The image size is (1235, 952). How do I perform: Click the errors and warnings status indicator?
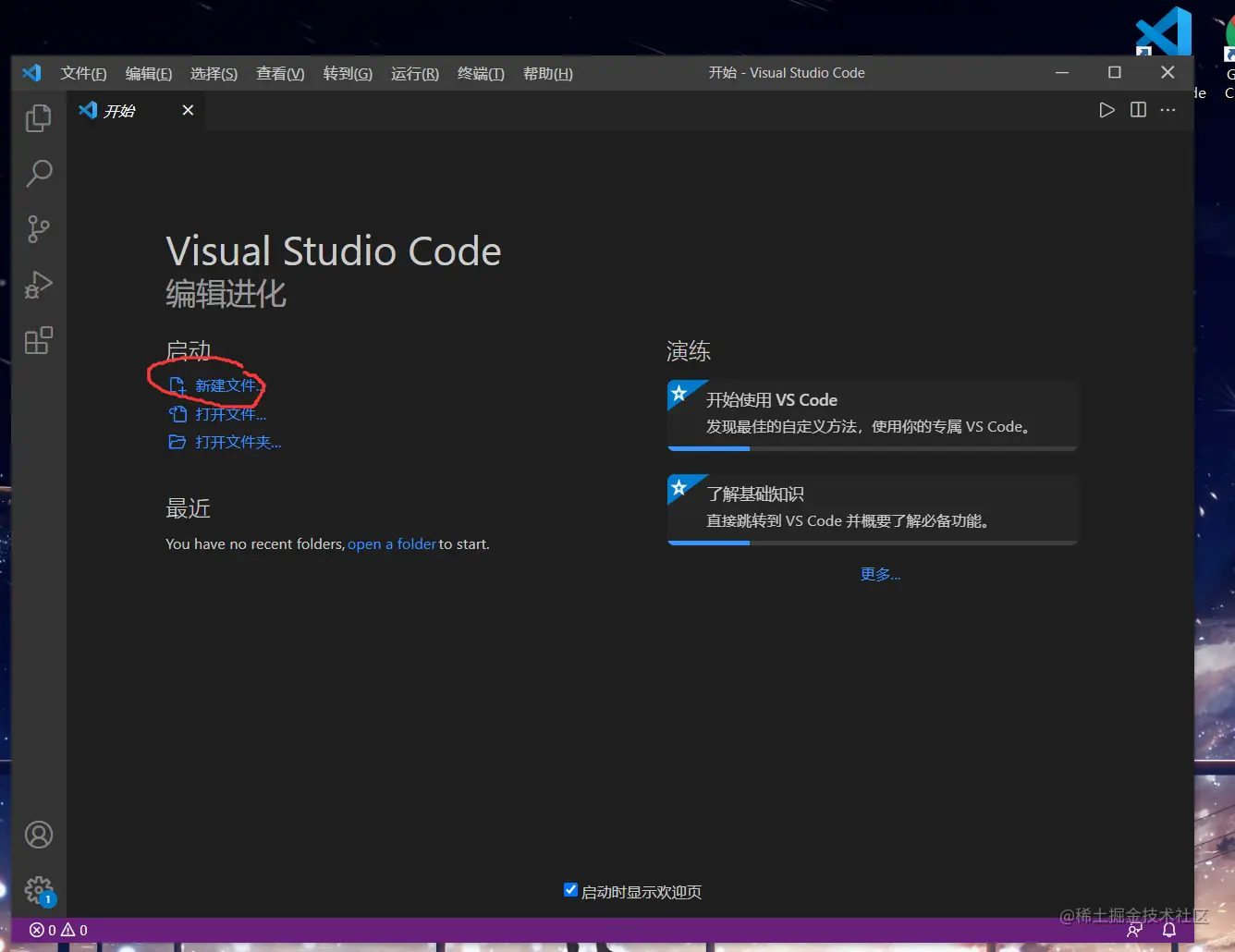[x=58, y=930]
